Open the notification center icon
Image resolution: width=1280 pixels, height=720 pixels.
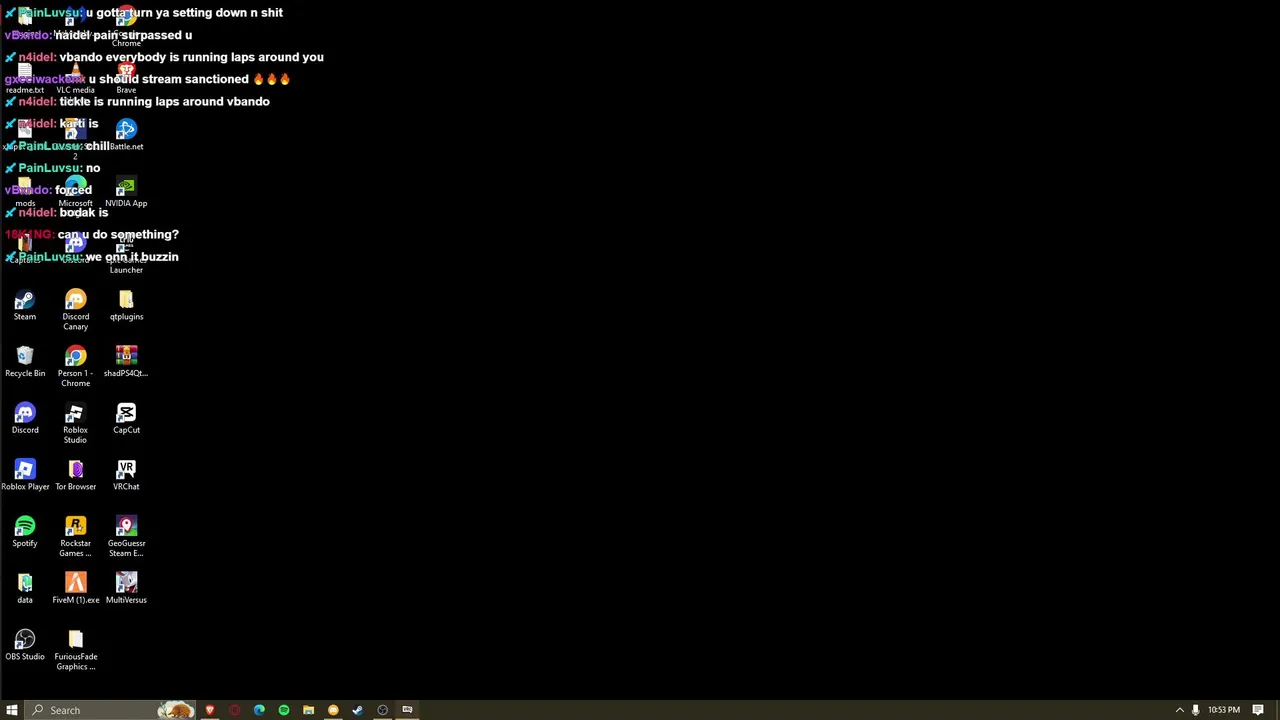pyautogui.click(x=1258, y=710)
